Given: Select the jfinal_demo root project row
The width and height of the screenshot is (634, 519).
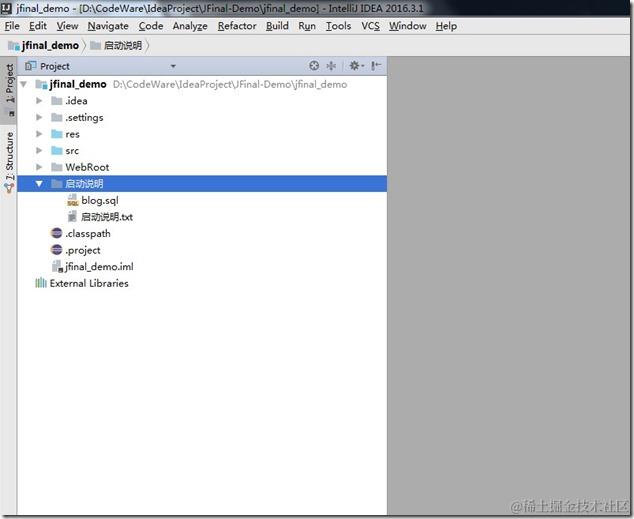Looking at the screenshot, I should click(202, 84).
